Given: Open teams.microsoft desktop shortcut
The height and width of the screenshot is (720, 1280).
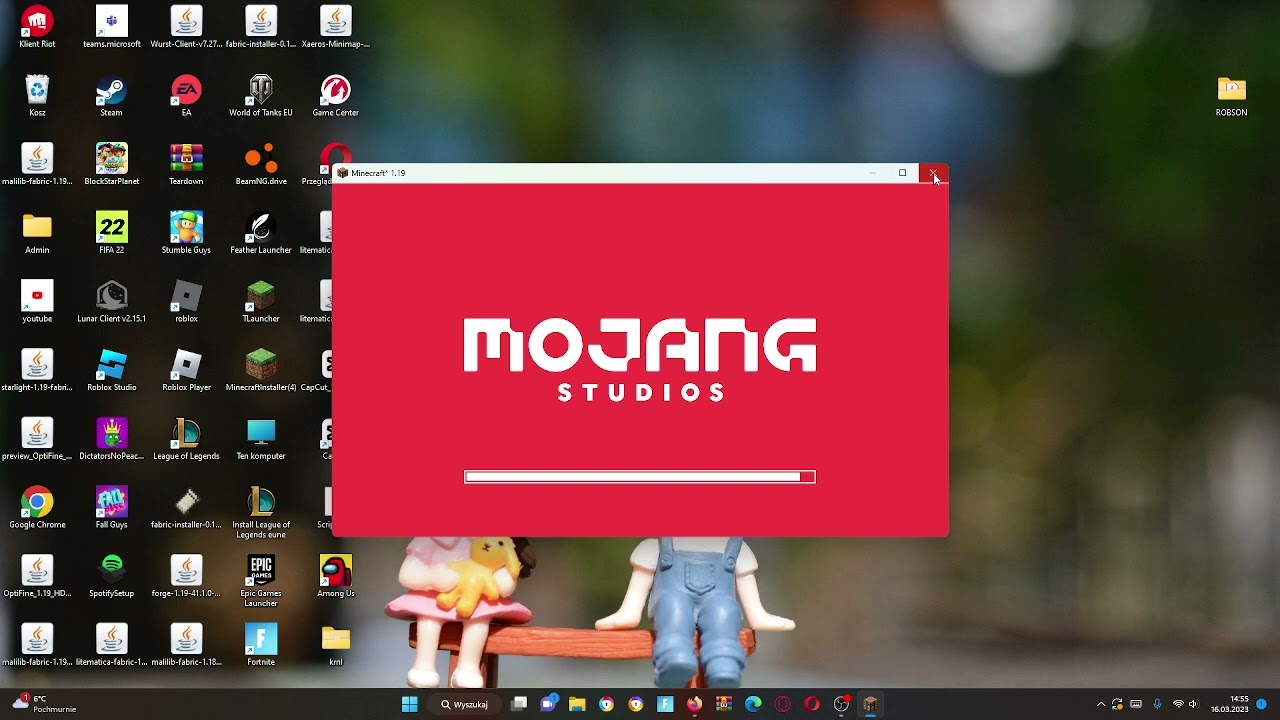Looking at the screenshot, I should [x=111, y=27].
